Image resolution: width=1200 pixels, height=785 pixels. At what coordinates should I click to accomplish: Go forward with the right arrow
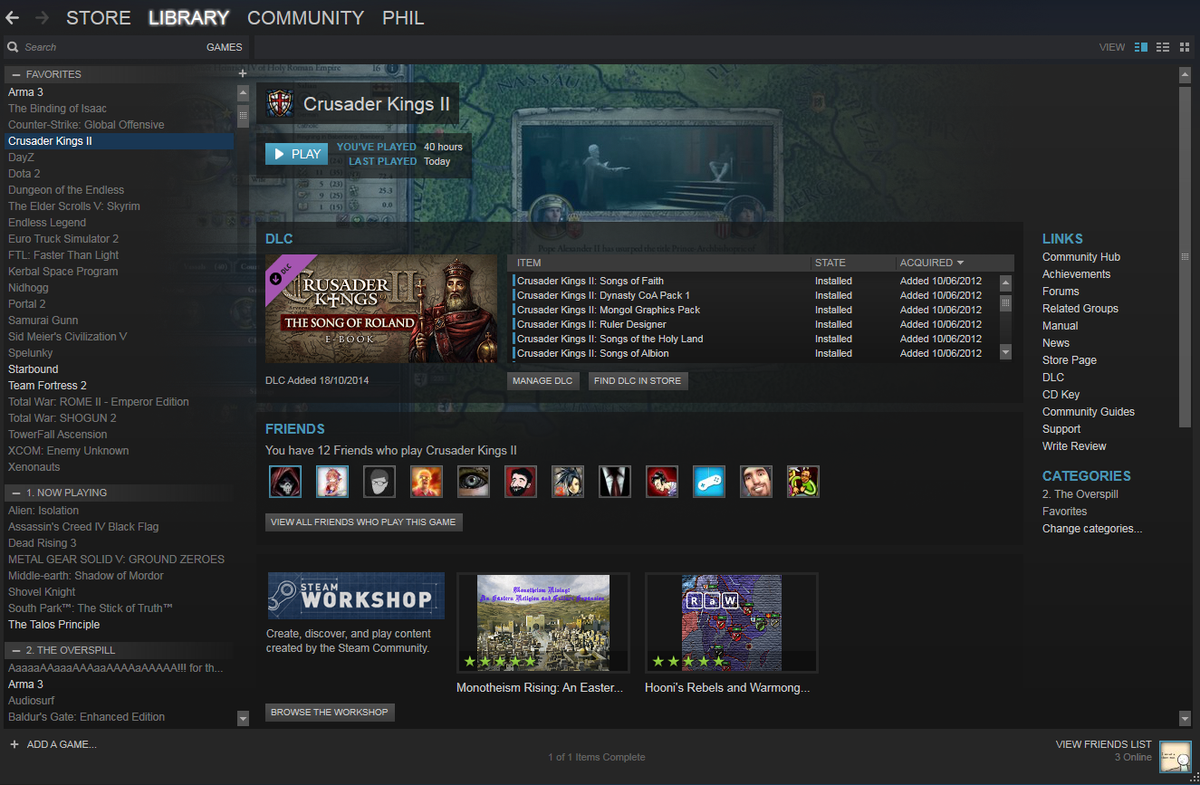point(42,18)
